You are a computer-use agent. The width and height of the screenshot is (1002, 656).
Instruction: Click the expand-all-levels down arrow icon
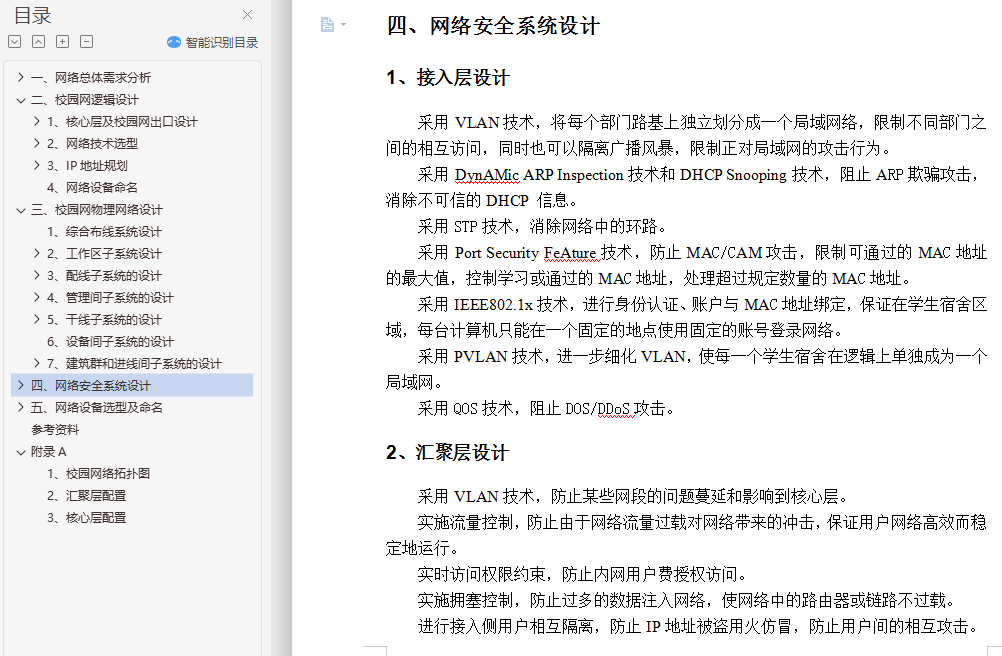(15, 42)
